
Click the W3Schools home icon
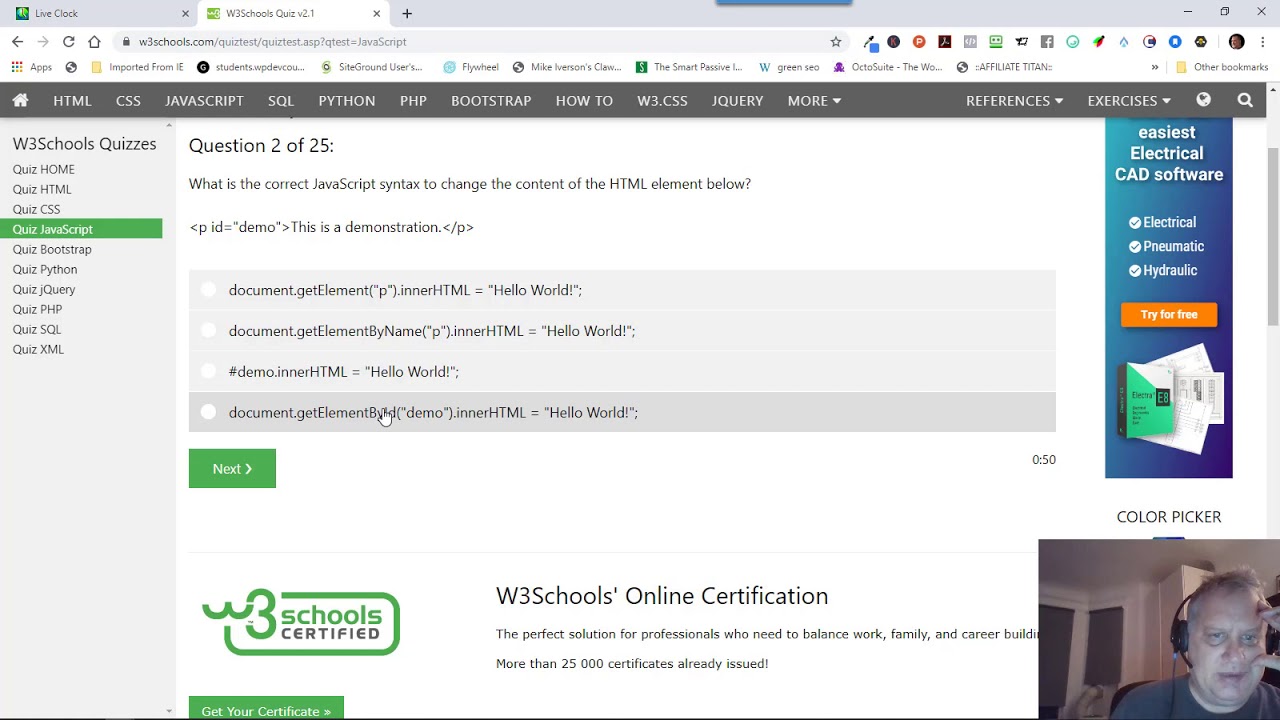pyautogui.click(x=20, y=100)
